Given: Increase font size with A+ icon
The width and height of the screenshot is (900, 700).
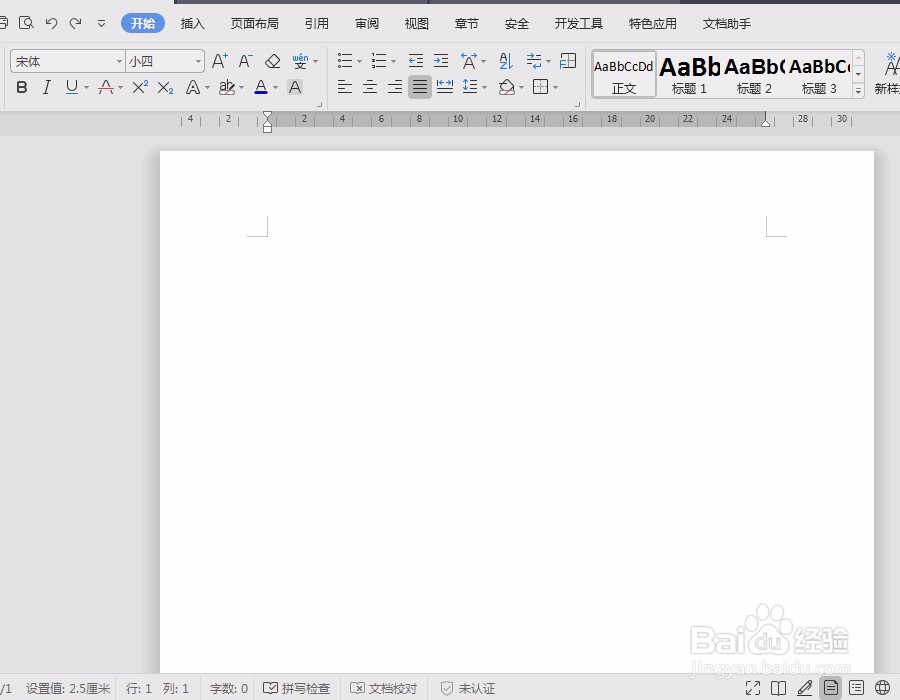Looking at the screenshot, I should [219, 61].
